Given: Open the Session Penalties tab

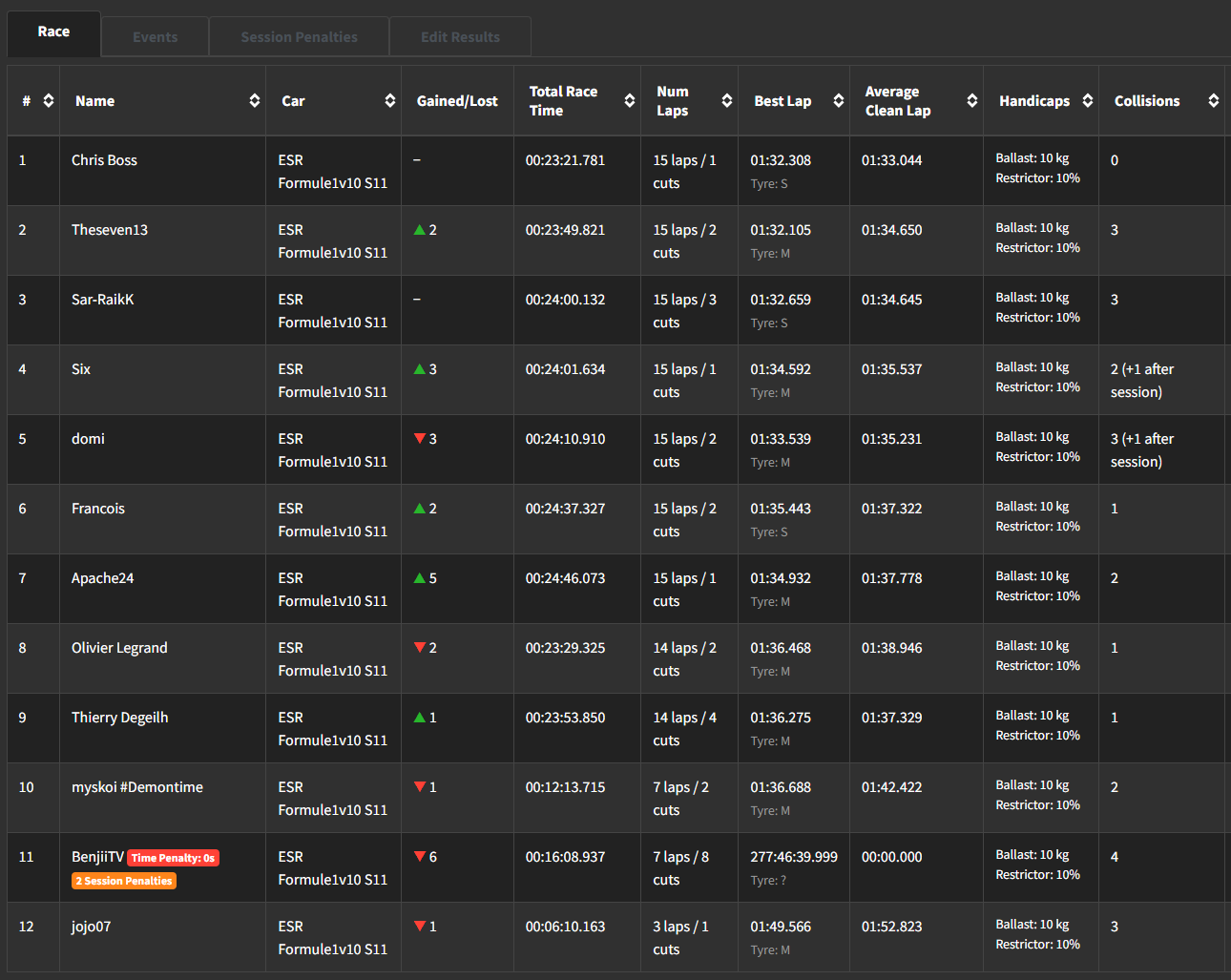Looking at the screenshot, I should coord(299,37).
